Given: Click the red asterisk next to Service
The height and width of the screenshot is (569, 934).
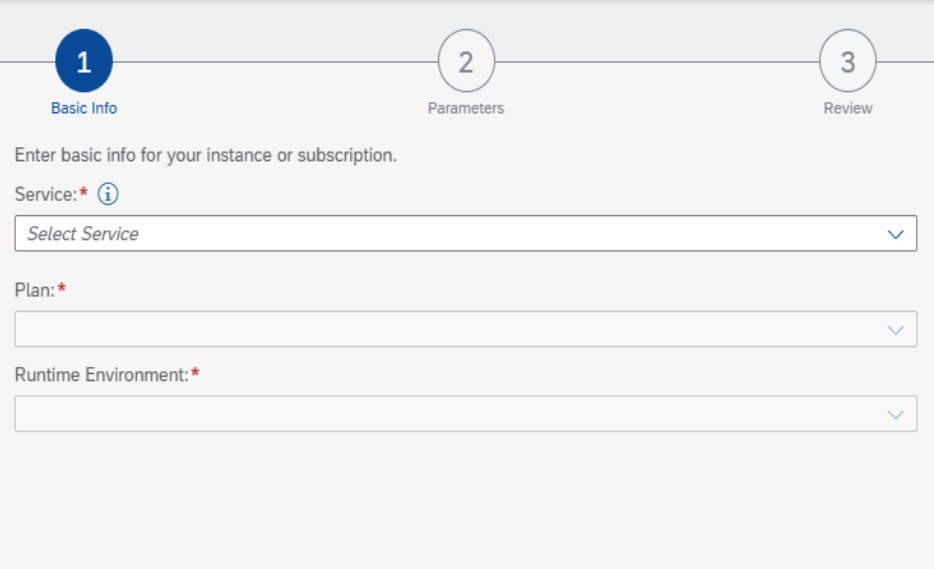Looking at the screenshot, I should (x=83, y=192).
